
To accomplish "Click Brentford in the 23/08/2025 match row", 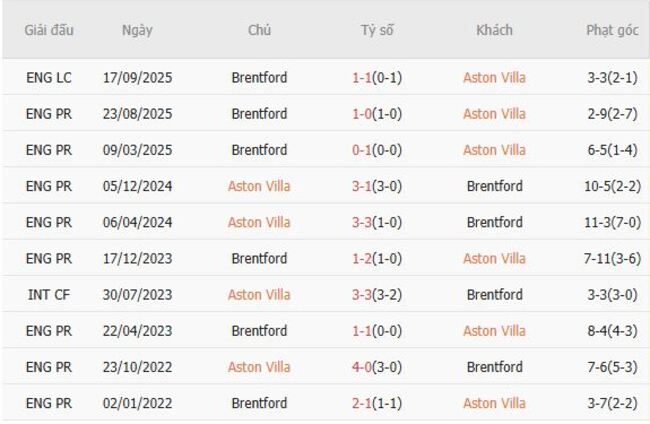I will pos(259,114).
